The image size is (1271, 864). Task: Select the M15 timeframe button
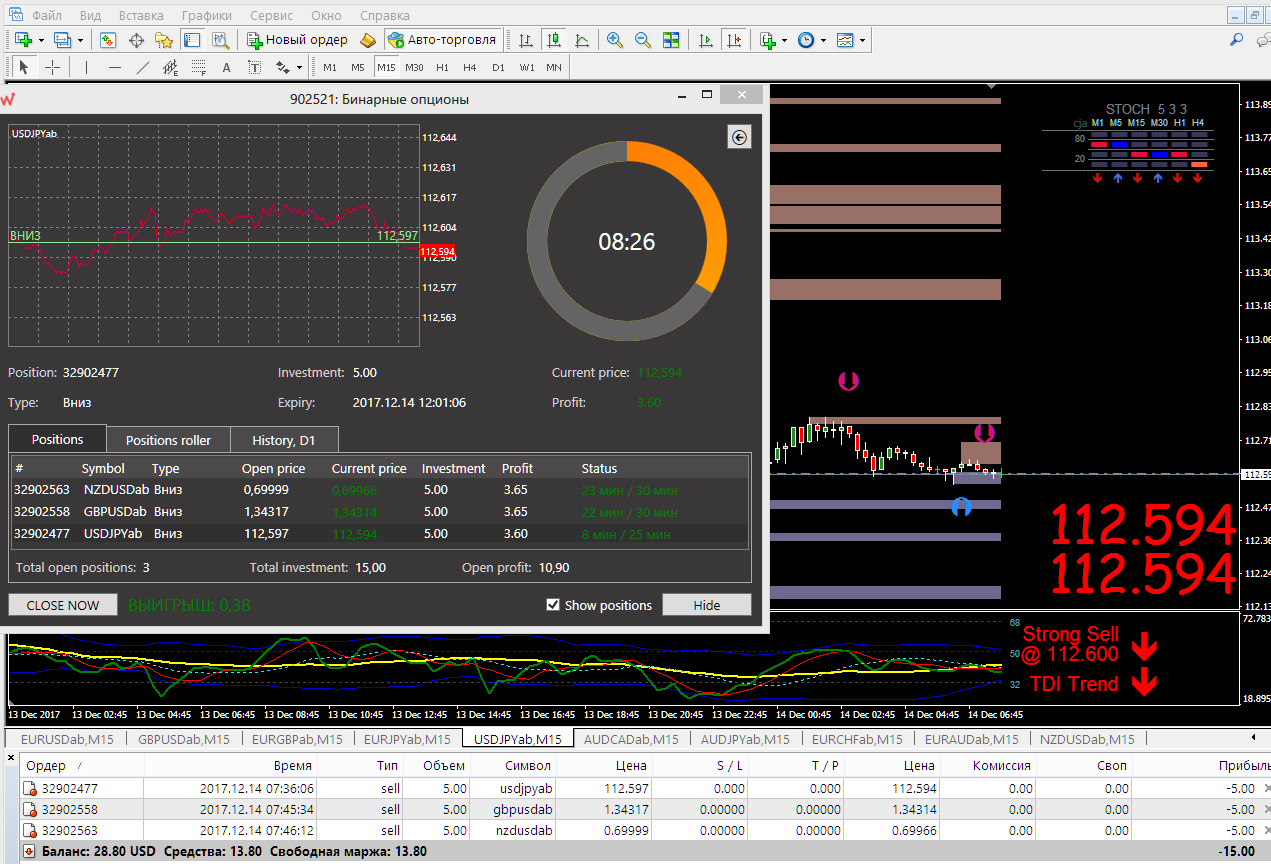pyautogui.click(x=386, y=68)
